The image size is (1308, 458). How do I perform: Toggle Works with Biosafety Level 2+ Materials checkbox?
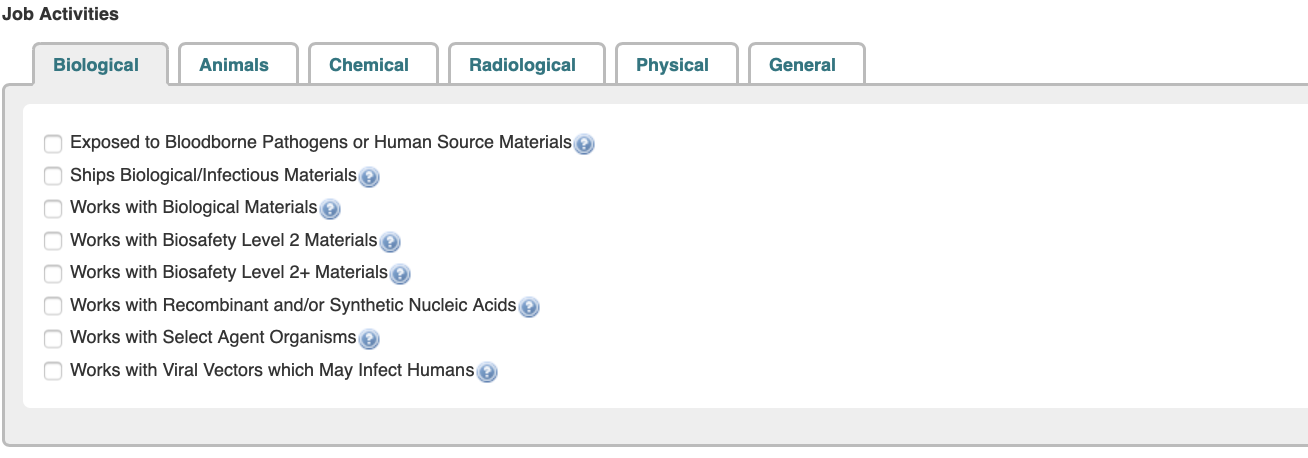(x=53, y=274)
